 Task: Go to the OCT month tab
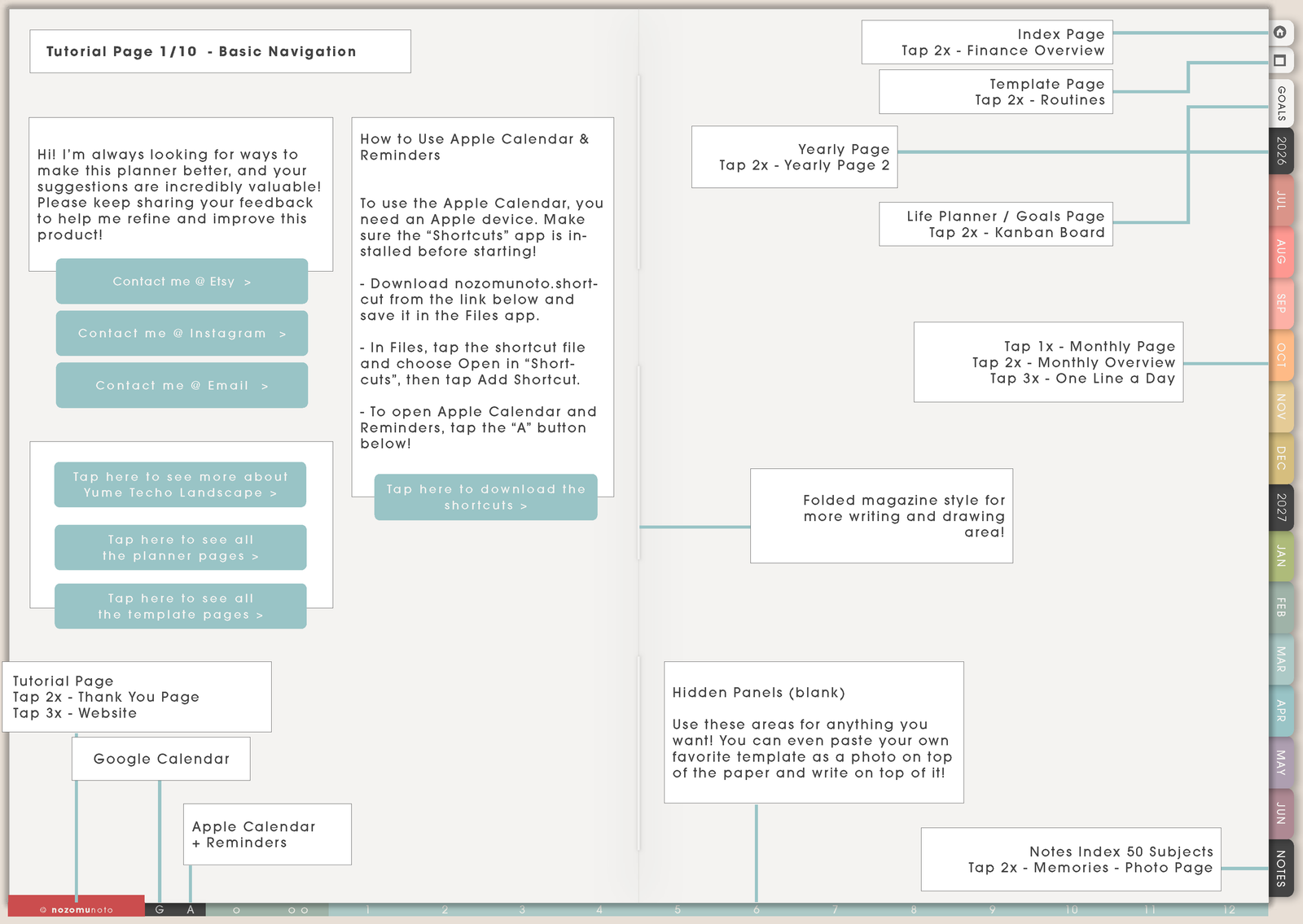[1281, 355]
